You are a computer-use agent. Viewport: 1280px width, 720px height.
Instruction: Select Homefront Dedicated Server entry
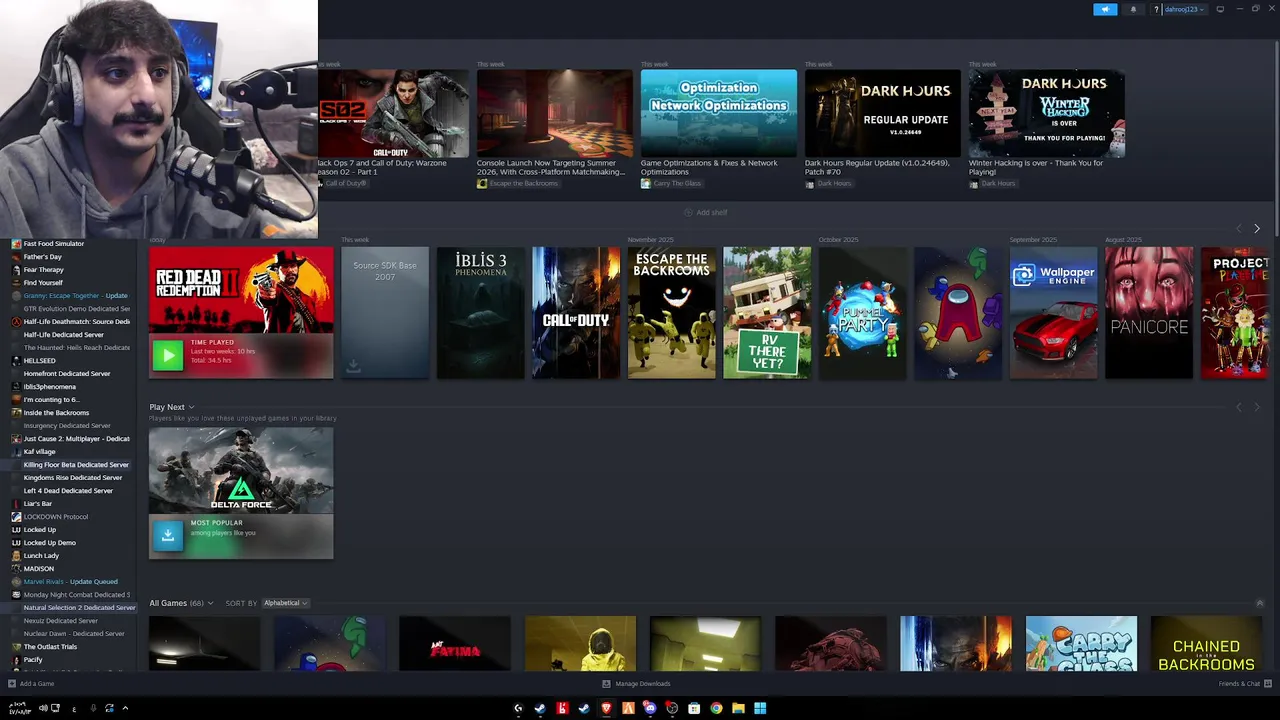click(x=68, y=374)
